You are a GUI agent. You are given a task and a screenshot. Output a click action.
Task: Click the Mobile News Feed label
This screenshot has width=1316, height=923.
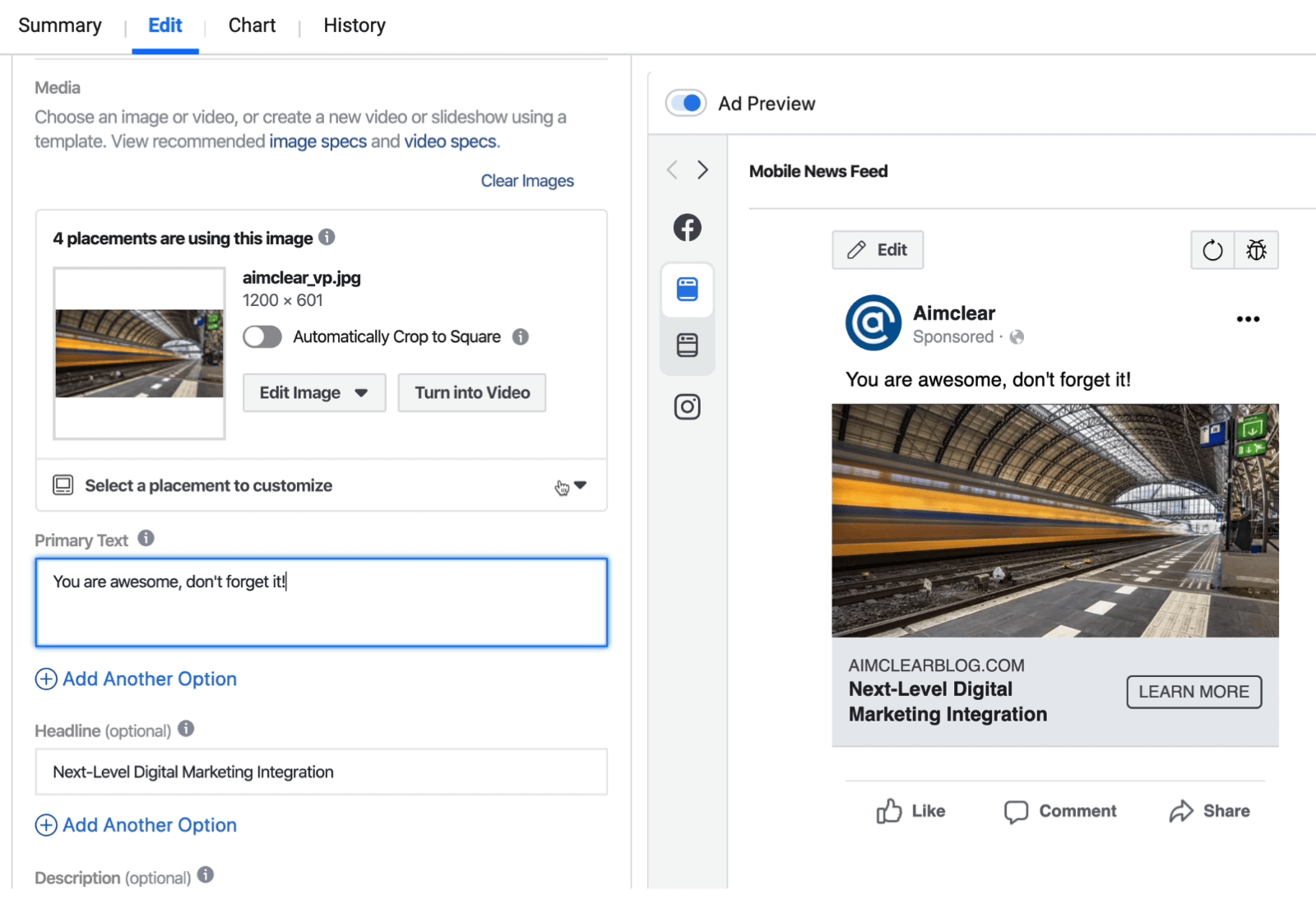pyautogui.click(x=818, y=171)
